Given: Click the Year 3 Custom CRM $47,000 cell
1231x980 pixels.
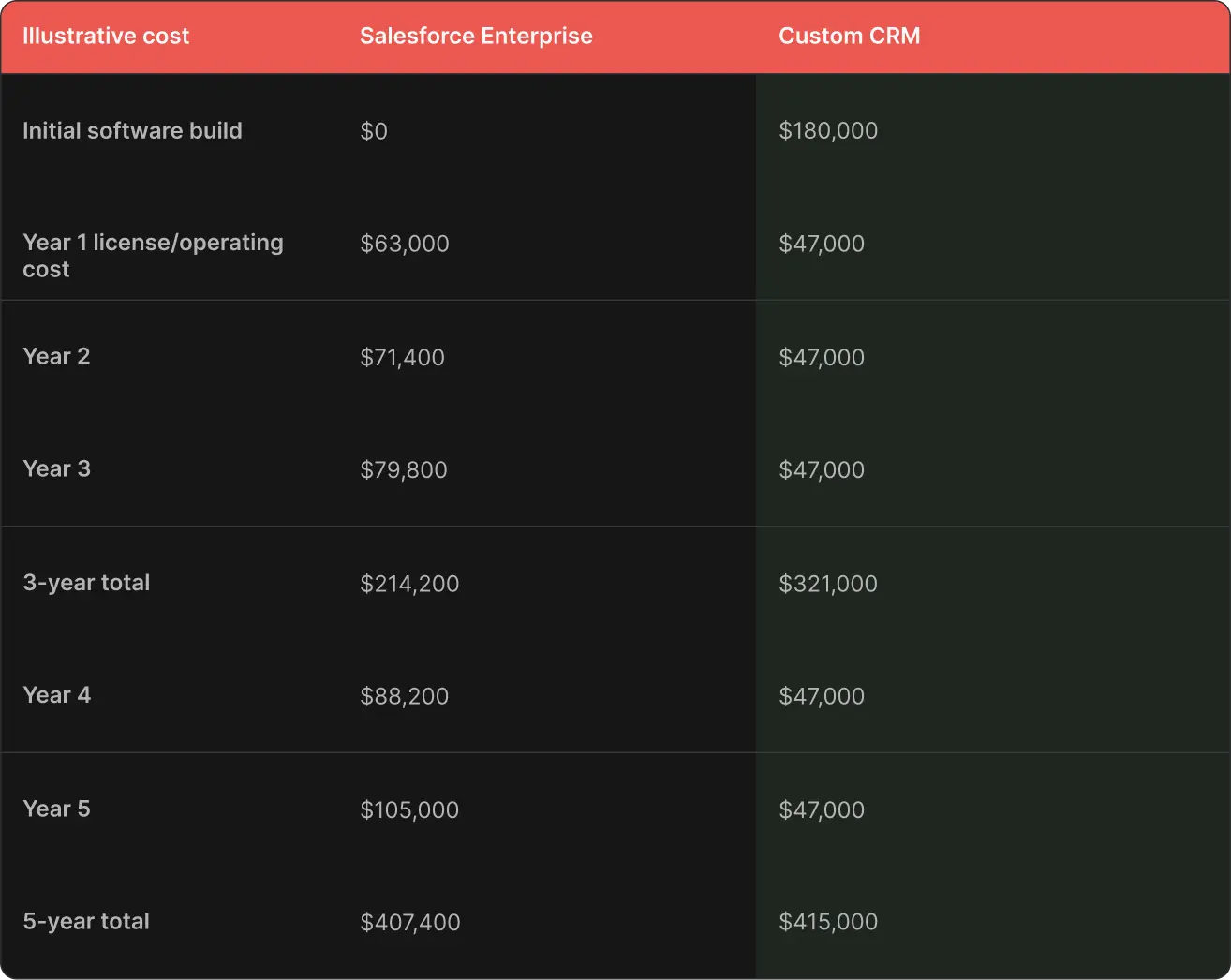Looking at the screenshot, I should (x=822, y=469).
